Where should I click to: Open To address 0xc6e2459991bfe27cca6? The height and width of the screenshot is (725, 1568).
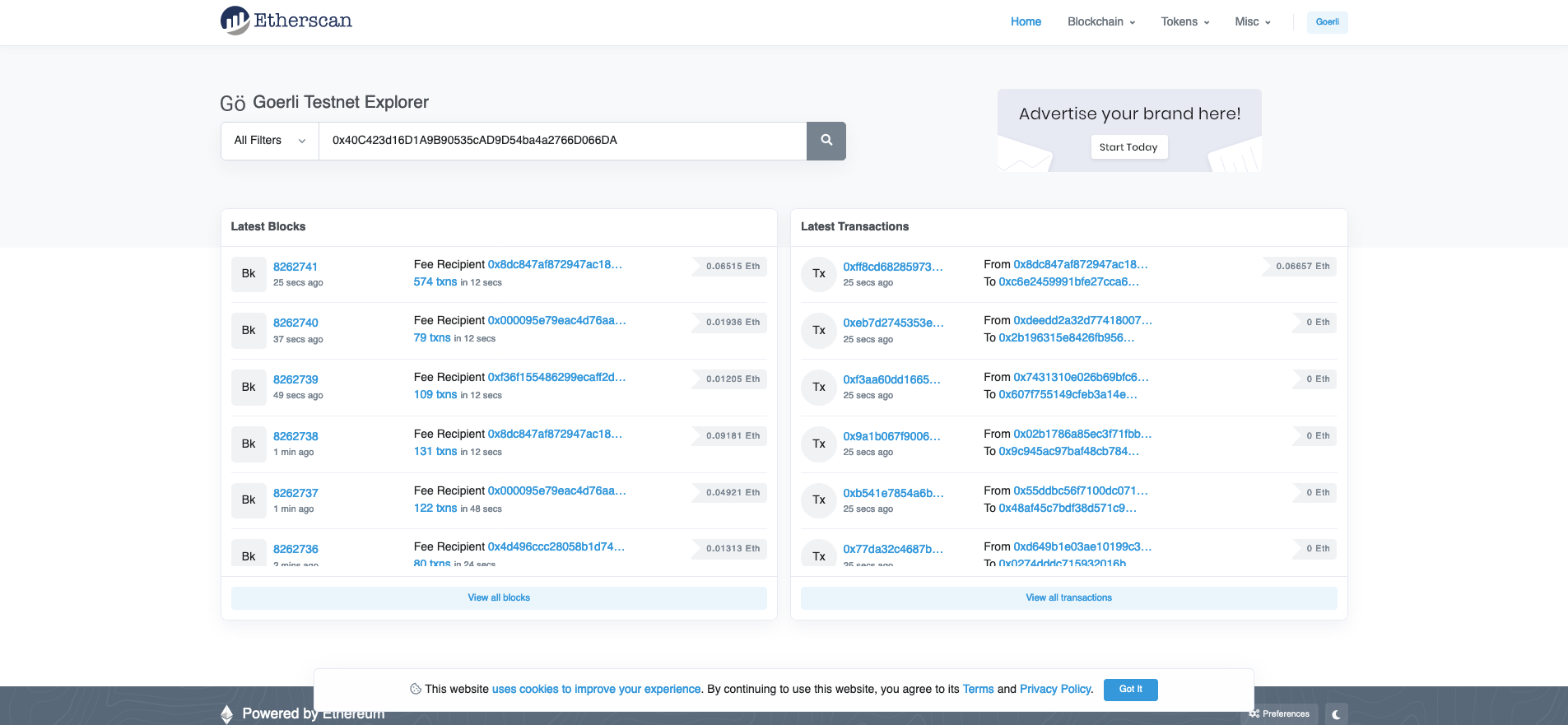(x=1068, y=282)
